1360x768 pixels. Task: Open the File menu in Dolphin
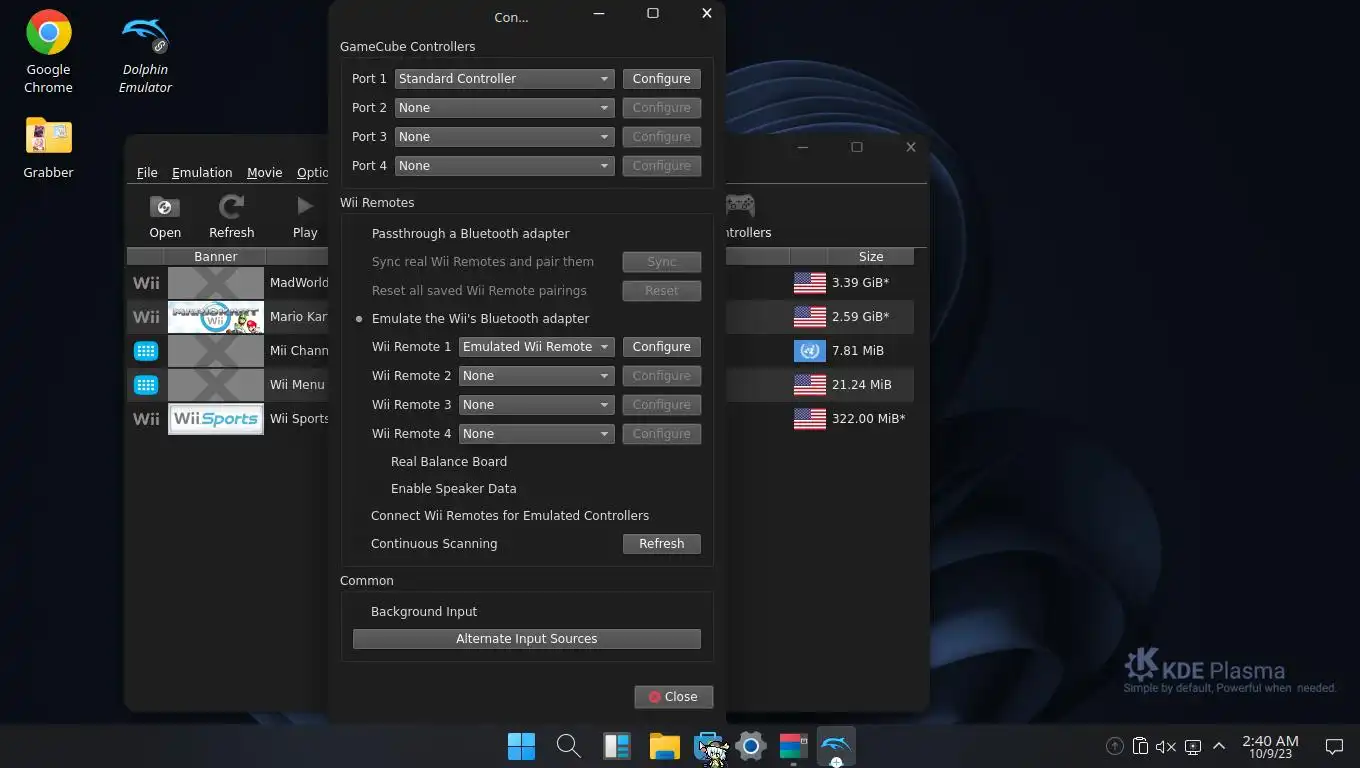[147, 172]
